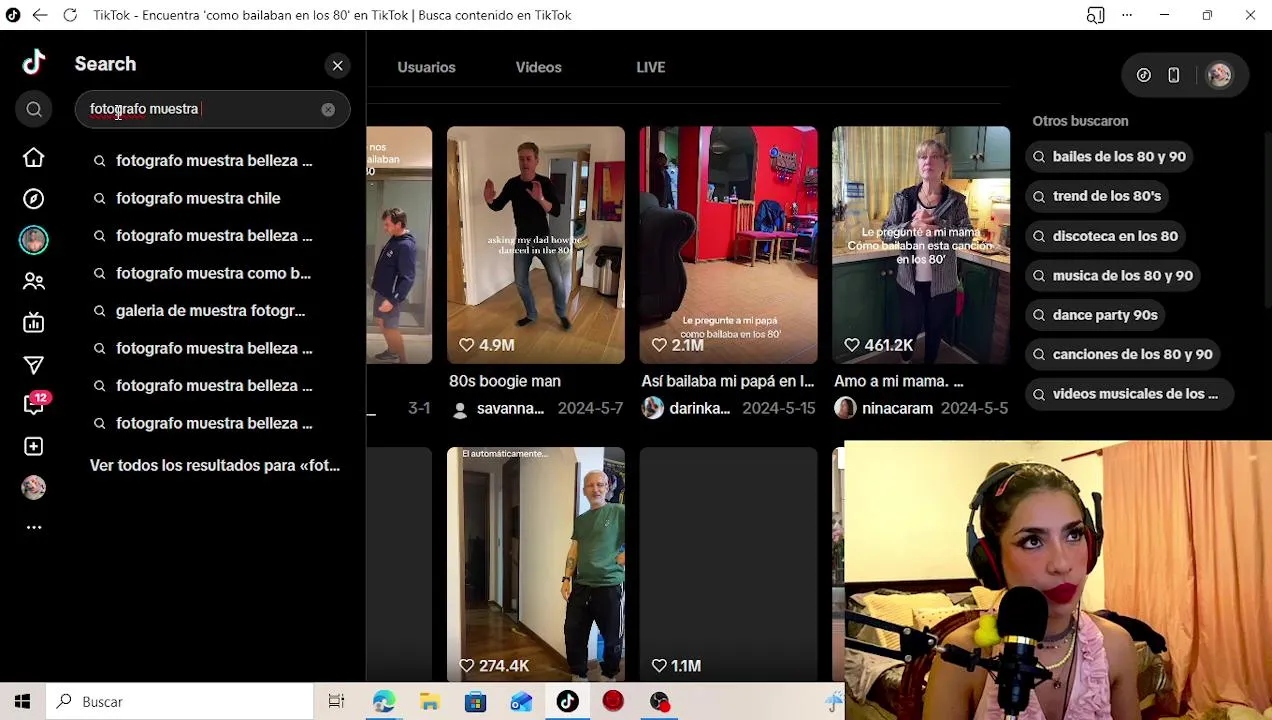Select suggestion 'galeria de muestra fotogr...'
This screenshot has height=720, width=1272.
tap(210, 311)
